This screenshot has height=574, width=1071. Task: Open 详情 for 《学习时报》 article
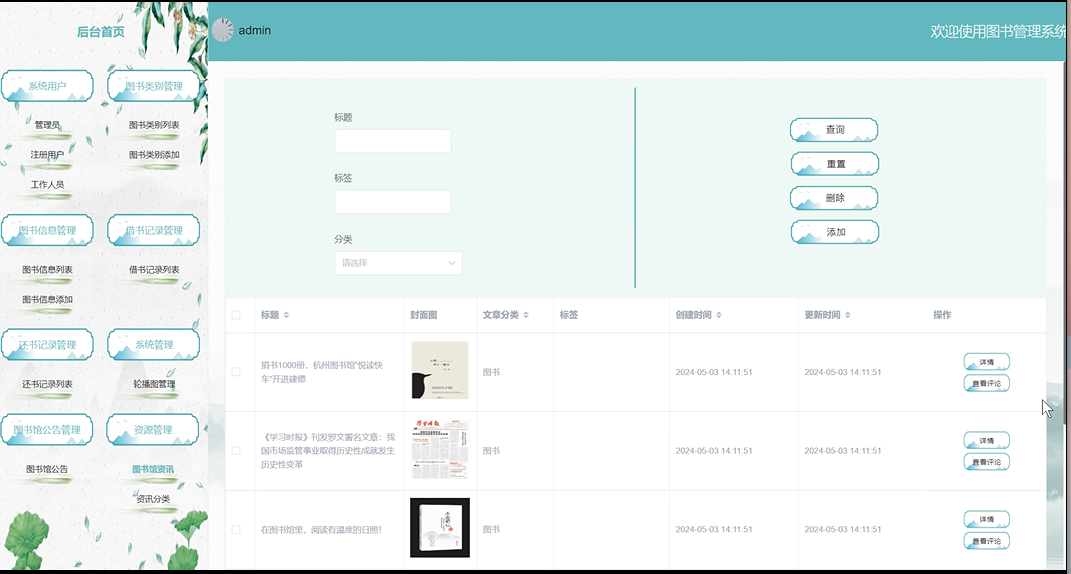tap(986, 440)
